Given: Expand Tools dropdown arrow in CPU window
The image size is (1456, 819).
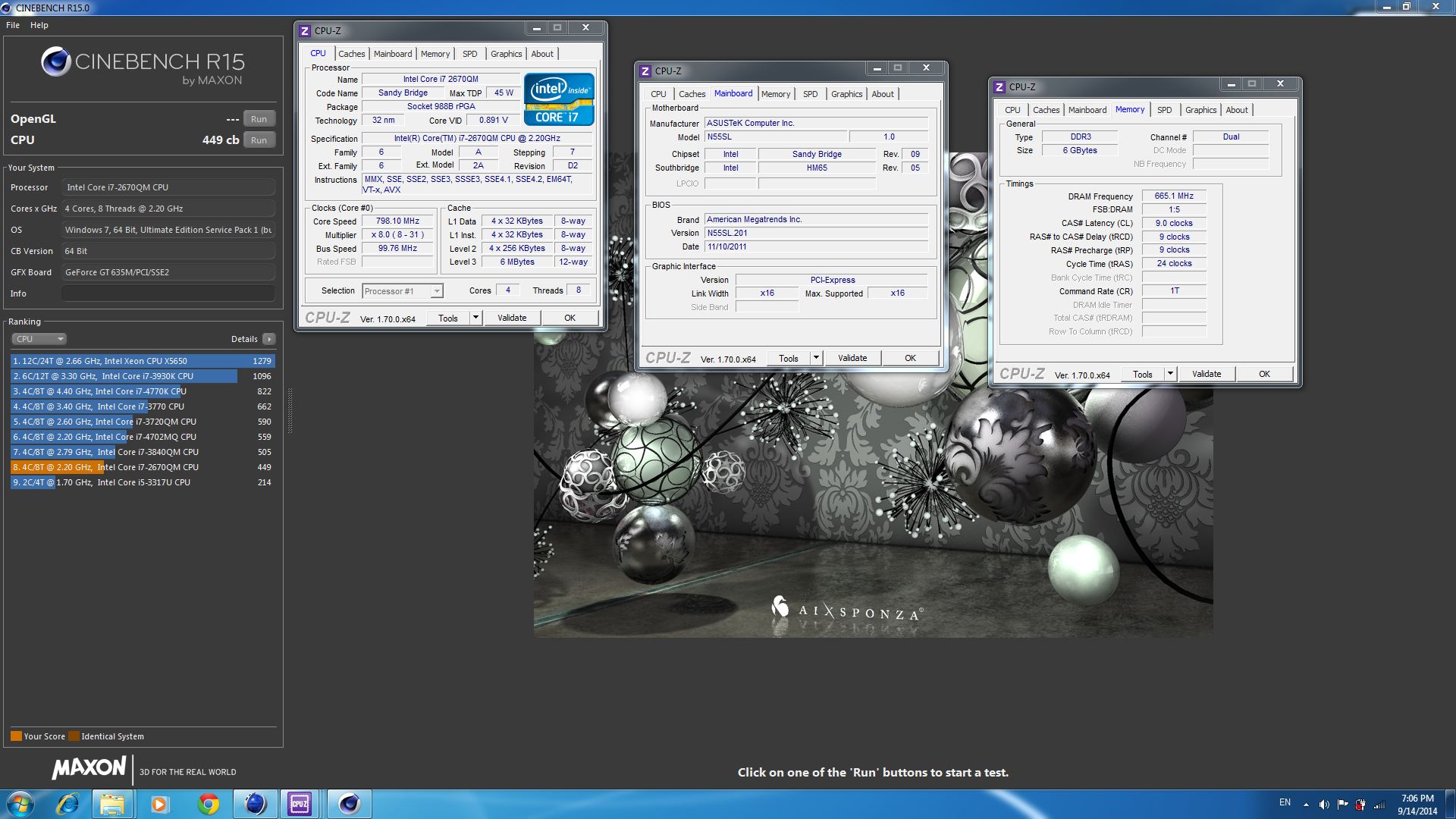Looking at the screenshot, I should point(476,318).
